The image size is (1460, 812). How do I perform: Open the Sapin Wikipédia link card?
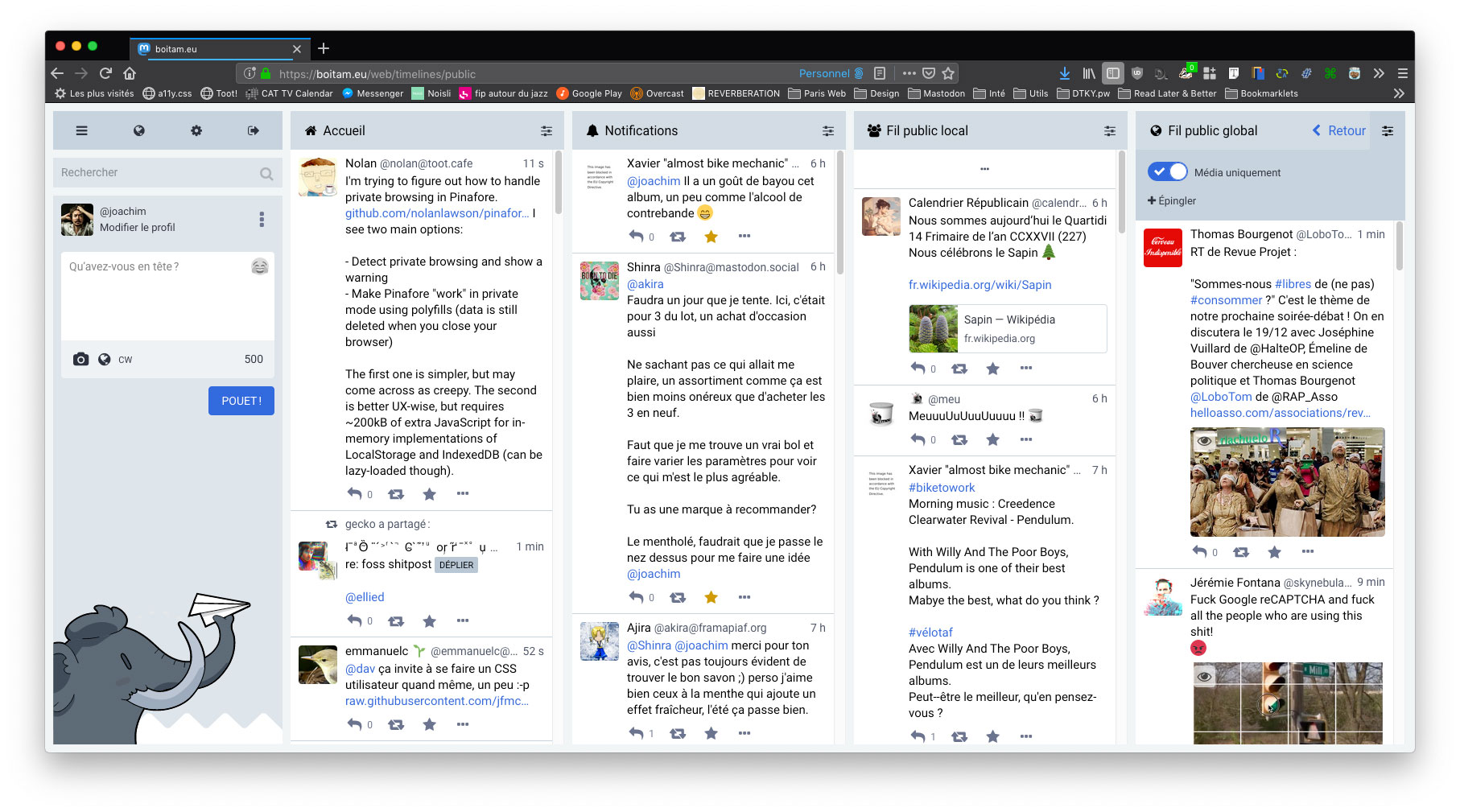(x=1007, y=328)
